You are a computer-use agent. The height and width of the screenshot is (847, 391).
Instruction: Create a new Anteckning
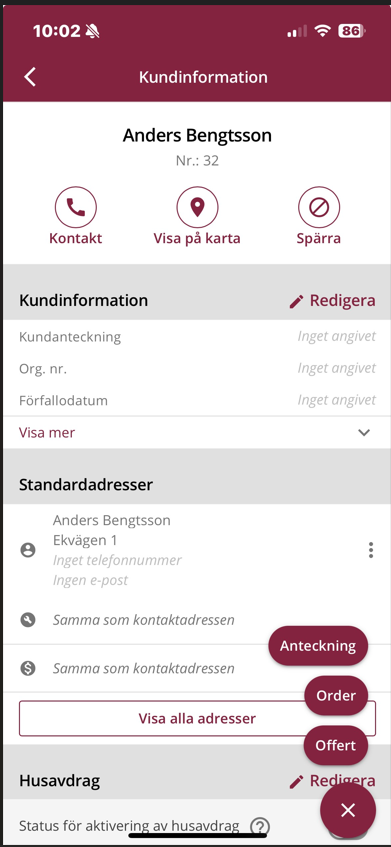click(x=318, y=646)
